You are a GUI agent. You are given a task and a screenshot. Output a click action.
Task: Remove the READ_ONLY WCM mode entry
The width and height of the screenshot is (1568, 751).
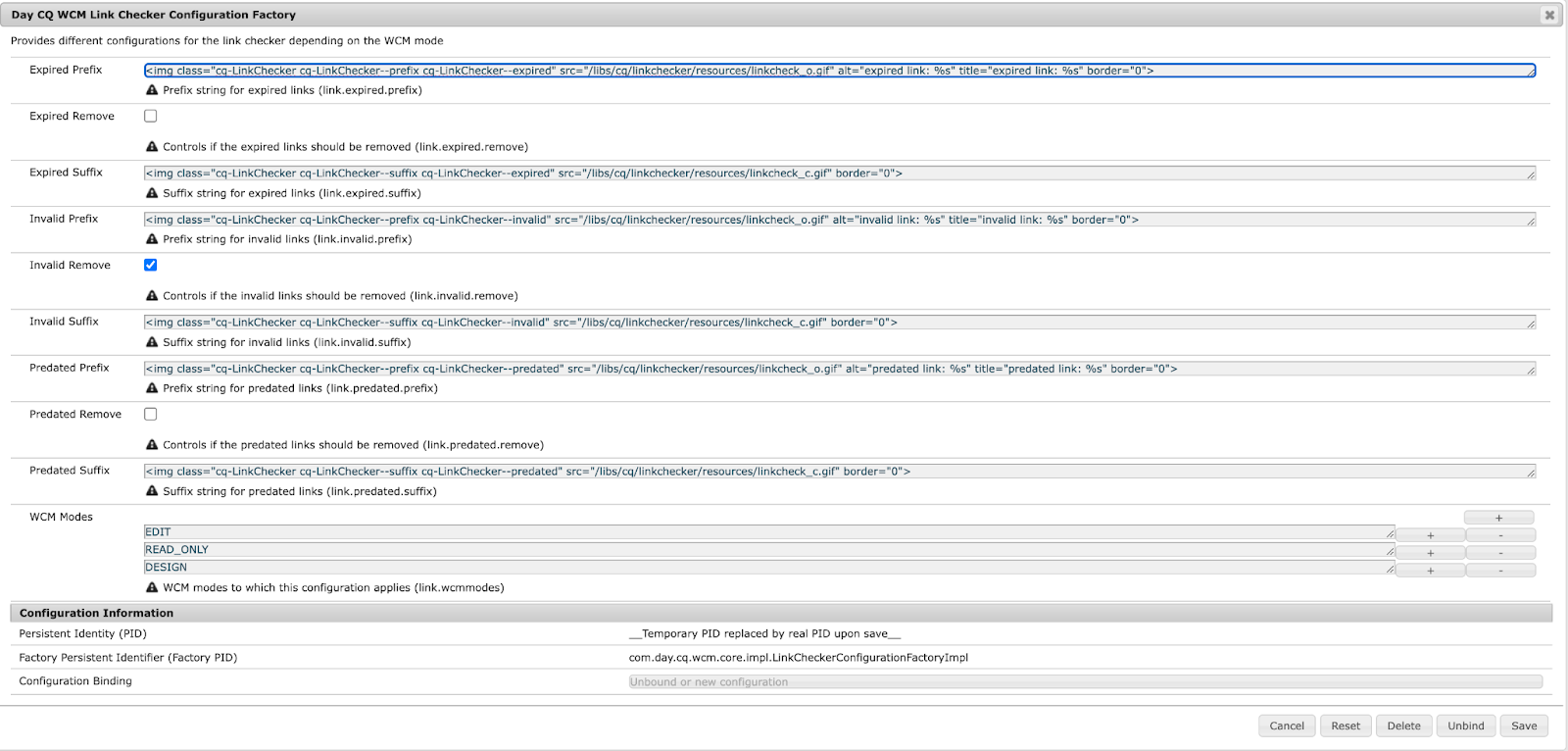(1500, 553)
